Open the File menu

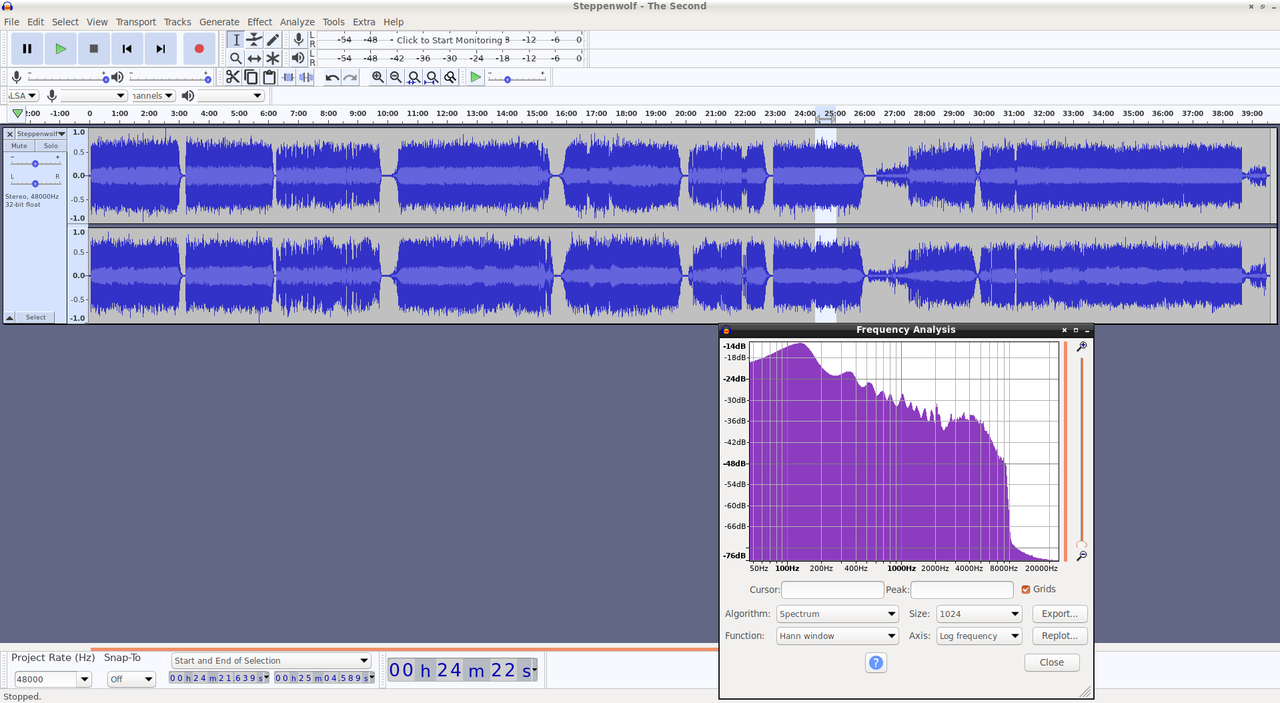(12, 22)
